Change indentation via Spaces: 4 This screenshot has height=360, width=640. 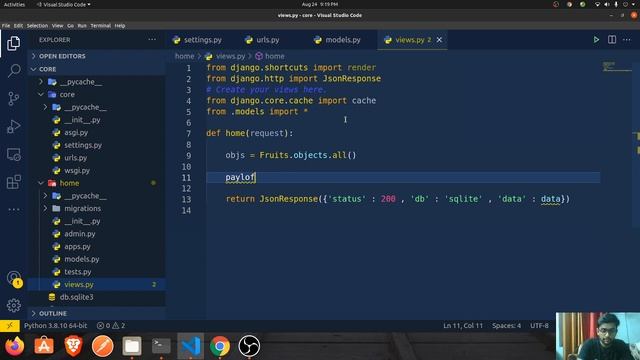pyautogui.click(x=506, y=325)
